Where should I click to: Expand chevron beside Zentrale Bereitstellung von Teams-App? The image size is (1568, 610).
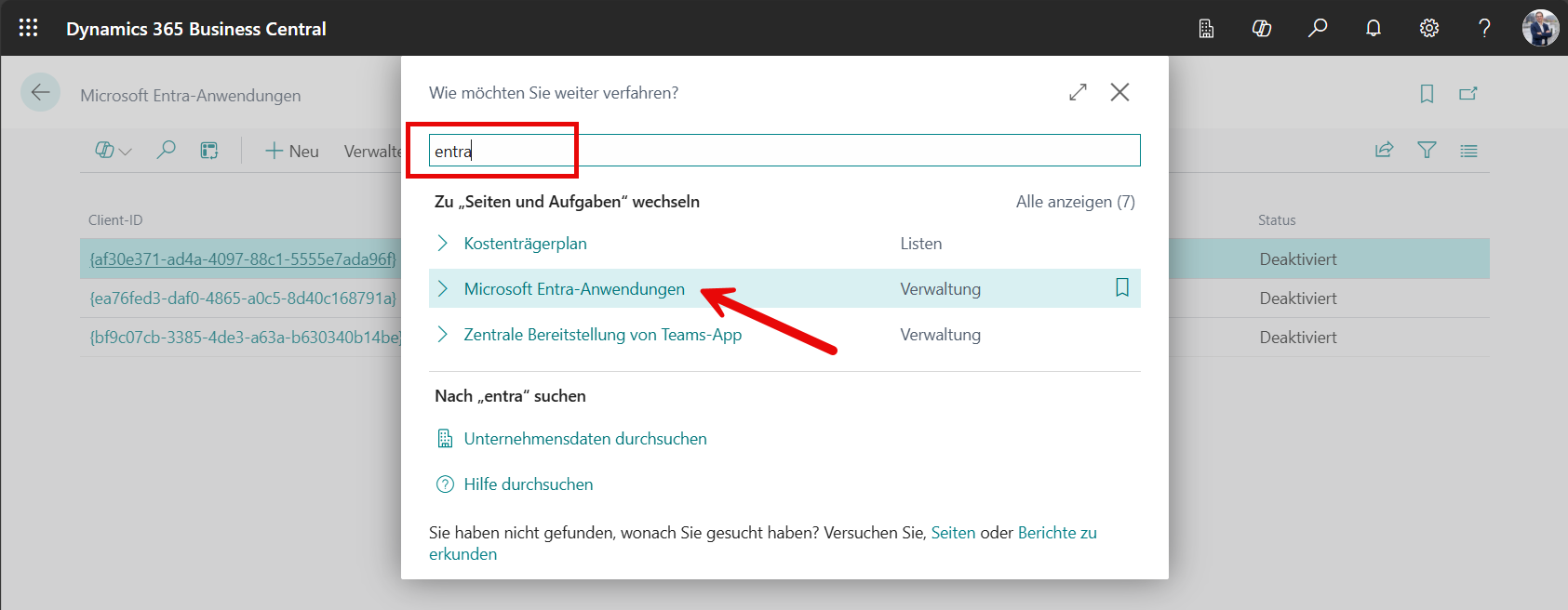442,335
